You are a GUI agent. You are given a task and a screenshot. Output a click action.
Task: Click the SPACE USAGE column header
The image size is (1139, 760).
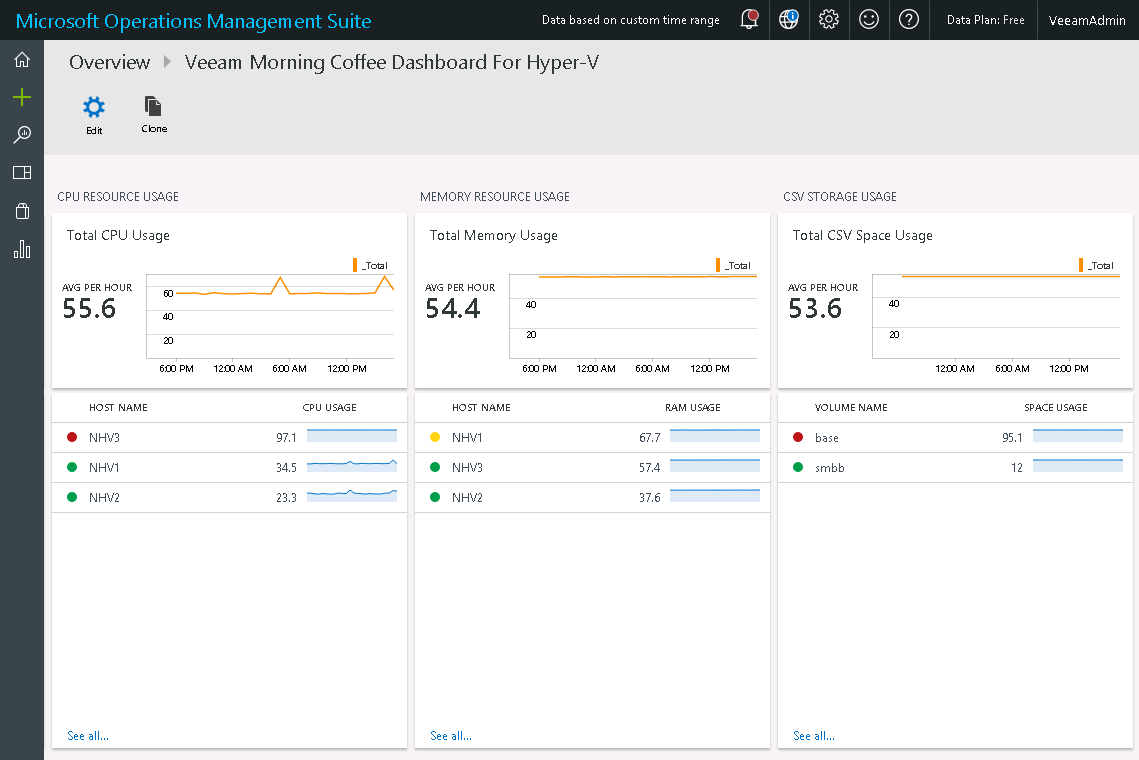tap(1055, 408)
